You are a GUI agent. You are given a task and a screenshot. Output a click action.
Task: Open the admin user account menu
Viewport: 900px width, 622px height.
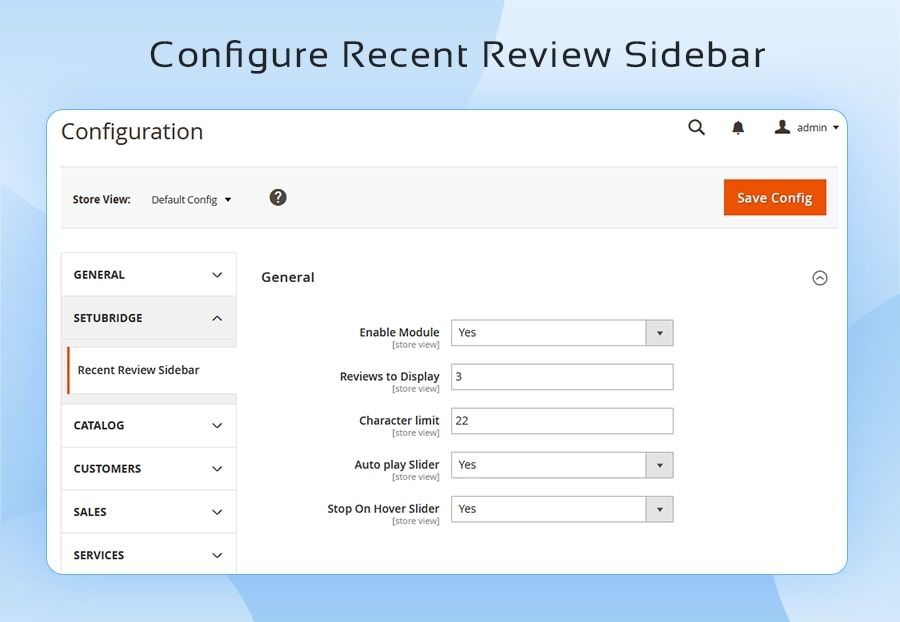coord(806,128)
